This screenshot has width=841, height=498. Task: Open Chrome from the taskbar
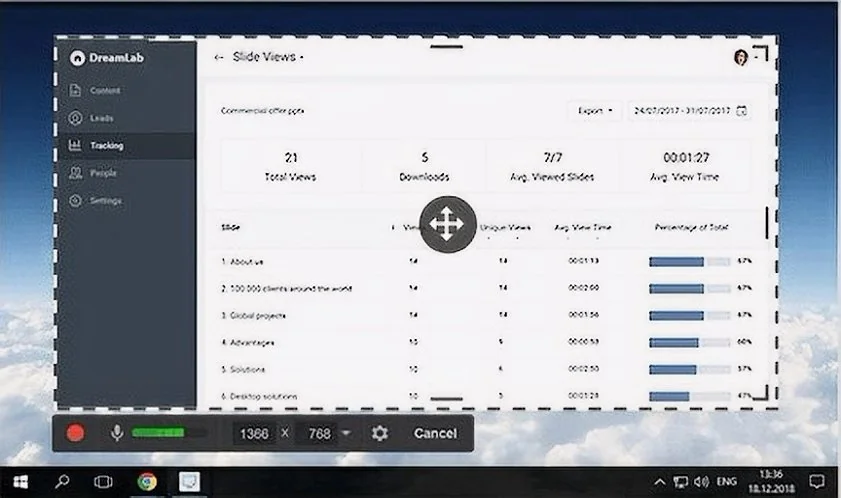click(x=146, y=482)
